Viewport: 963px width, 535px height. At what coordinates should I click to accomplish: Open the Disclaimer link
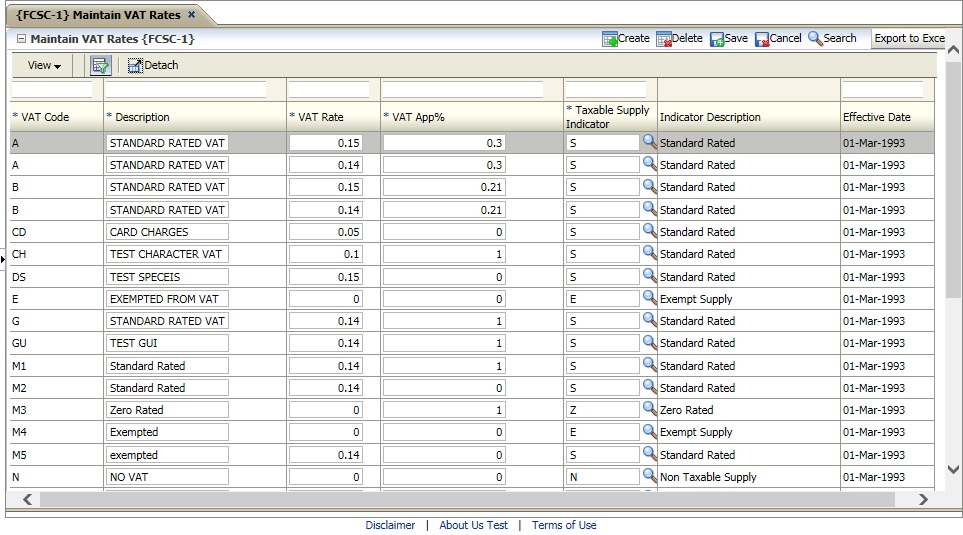click(390, 525)
